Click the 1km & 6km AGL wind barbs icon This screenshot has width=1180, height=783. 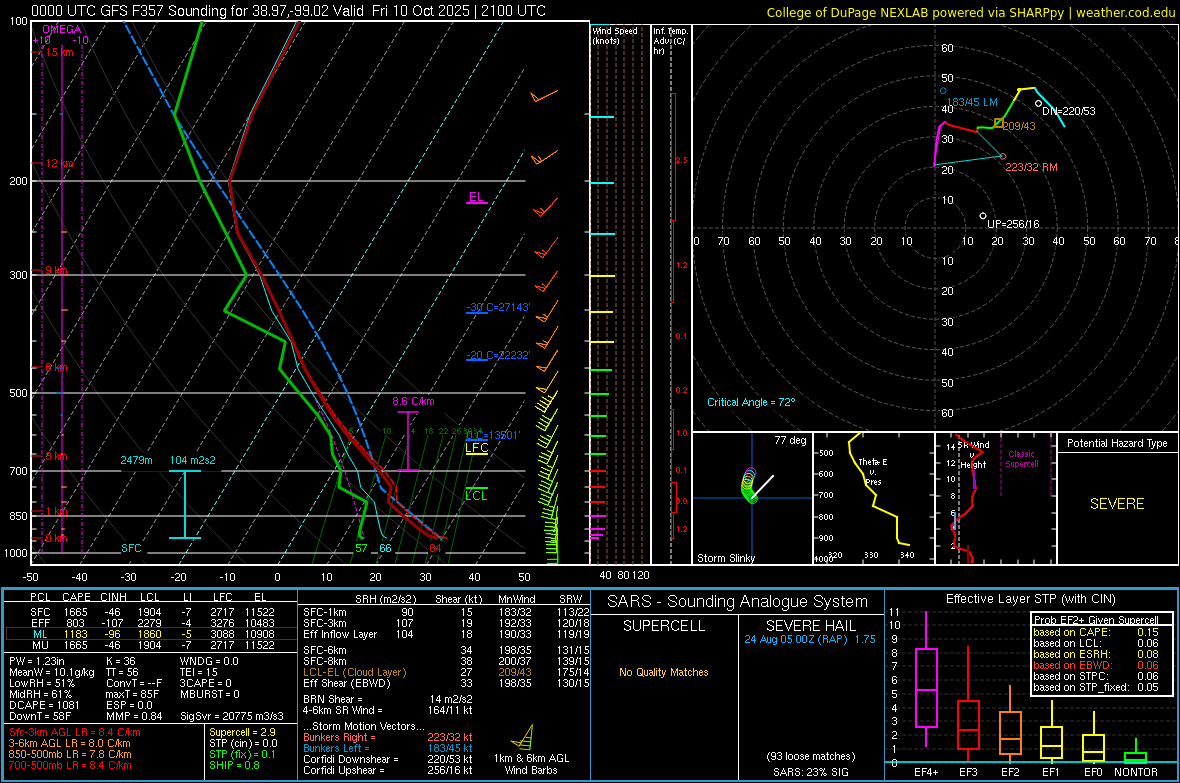(524, 737)
